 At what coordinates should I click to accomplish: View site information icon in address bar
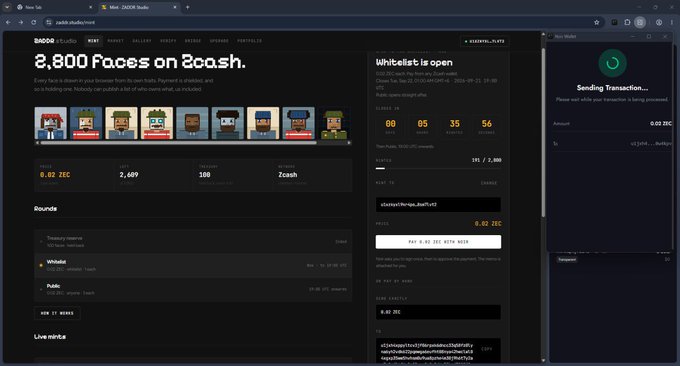pyautogui.click(x=49, y=22)
